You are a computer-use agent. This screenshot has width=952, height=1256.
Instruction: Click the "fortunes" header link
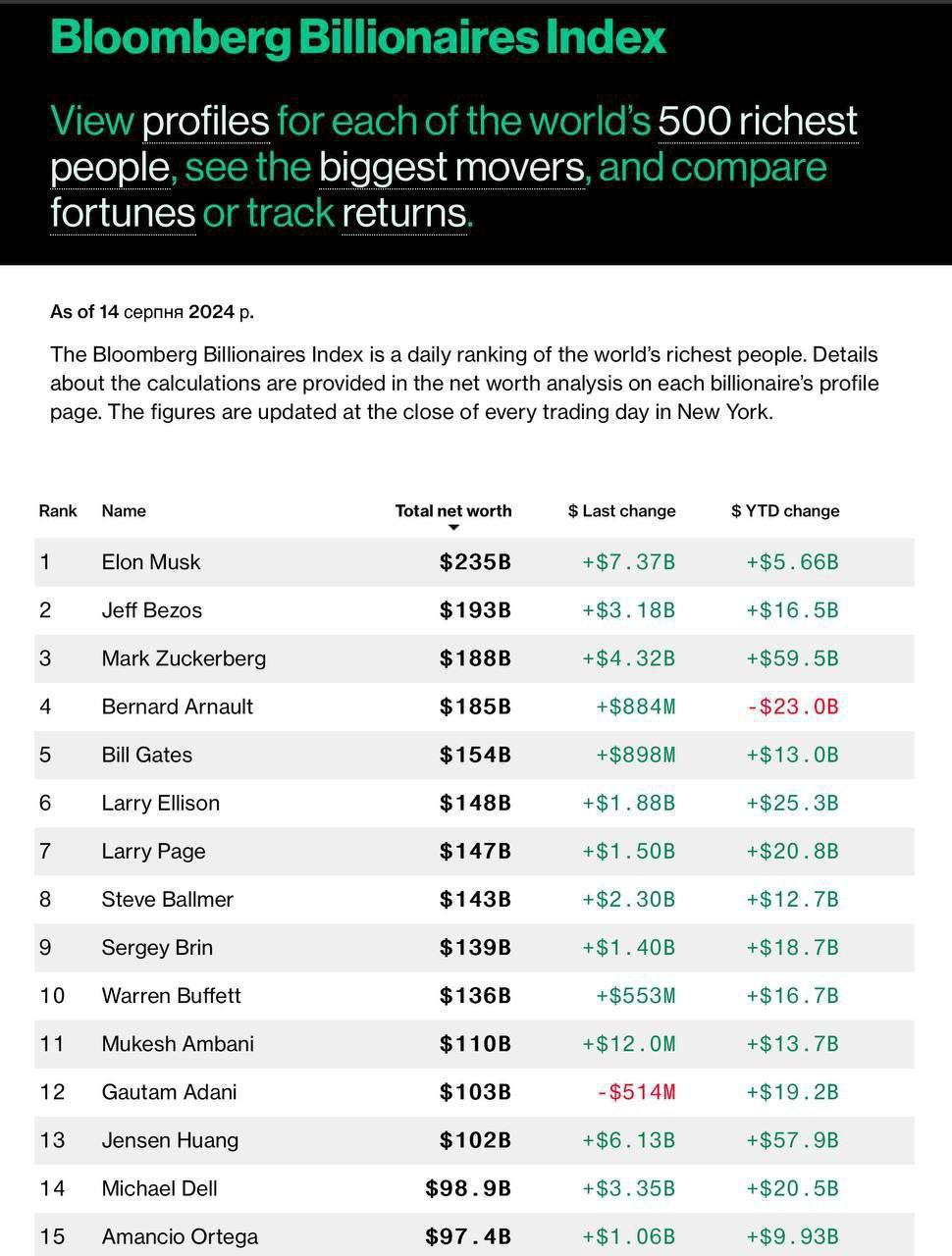(123, 213)
